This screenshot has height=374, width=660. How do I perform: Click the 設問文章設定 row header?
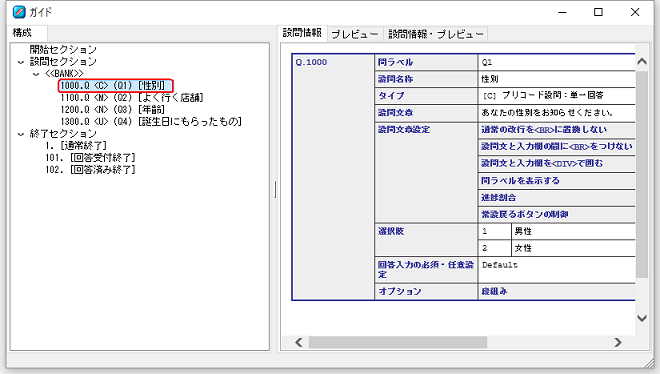tap(426, 172)
